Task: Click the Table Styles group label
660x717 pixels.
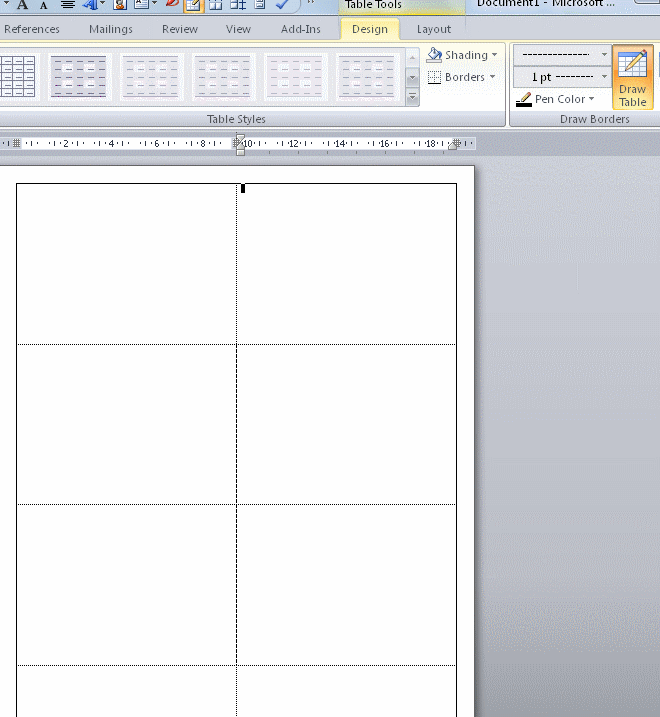Action: click(236, 119)
